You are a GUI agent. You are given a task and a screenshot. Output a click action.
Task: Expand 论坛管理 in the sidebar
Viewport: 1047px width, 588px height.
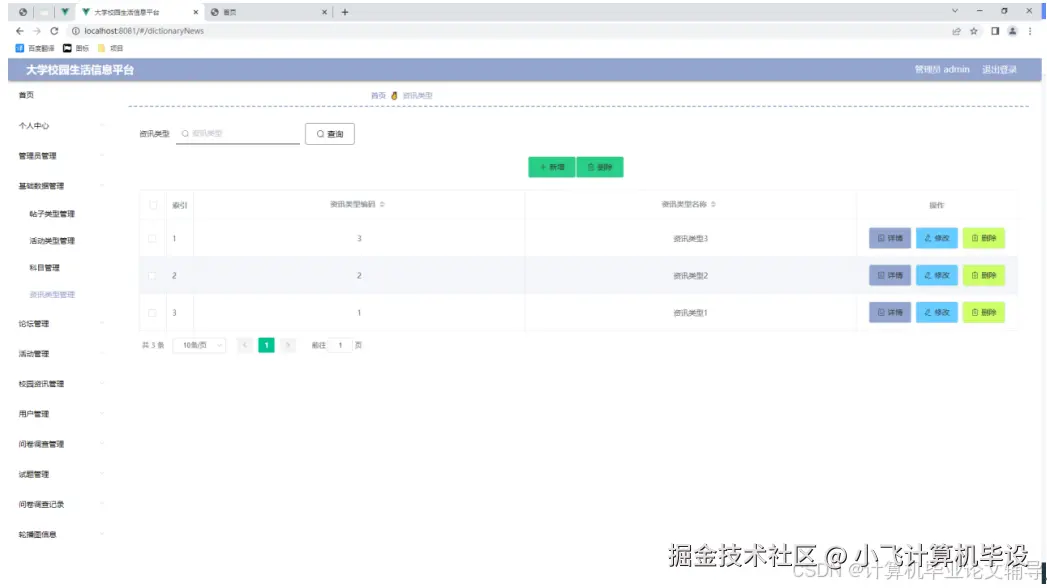pos(60,324)
